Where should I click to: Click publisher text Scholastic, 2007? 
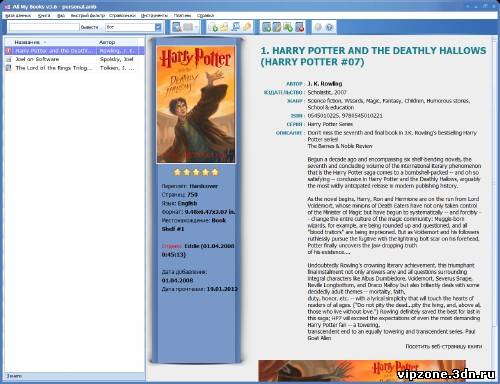[x=327, y=92]
